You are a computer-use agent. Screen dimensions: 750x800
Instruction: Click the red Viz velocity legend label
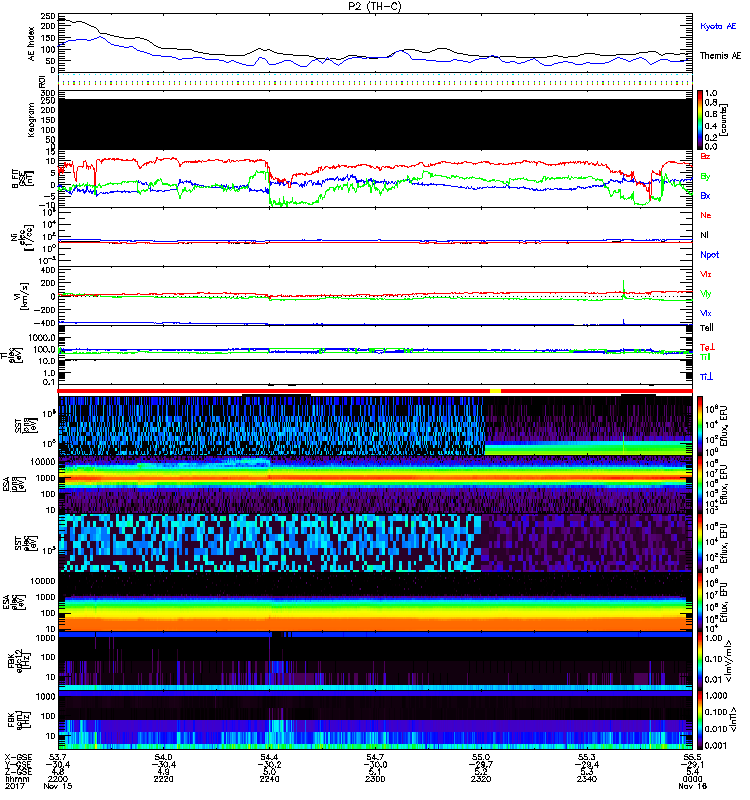[704, 274]
